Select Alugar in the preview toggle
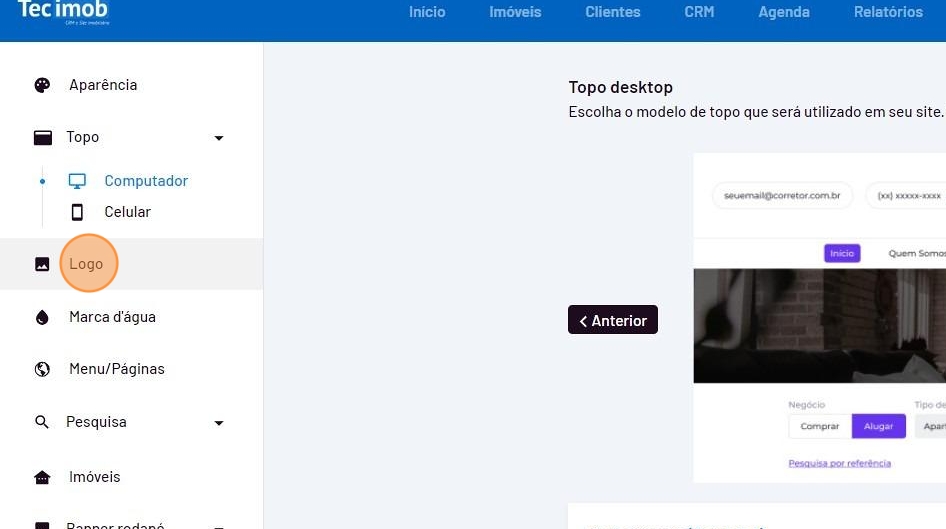Viewport: 946px width, 529px height. click(x=878, y=426)
